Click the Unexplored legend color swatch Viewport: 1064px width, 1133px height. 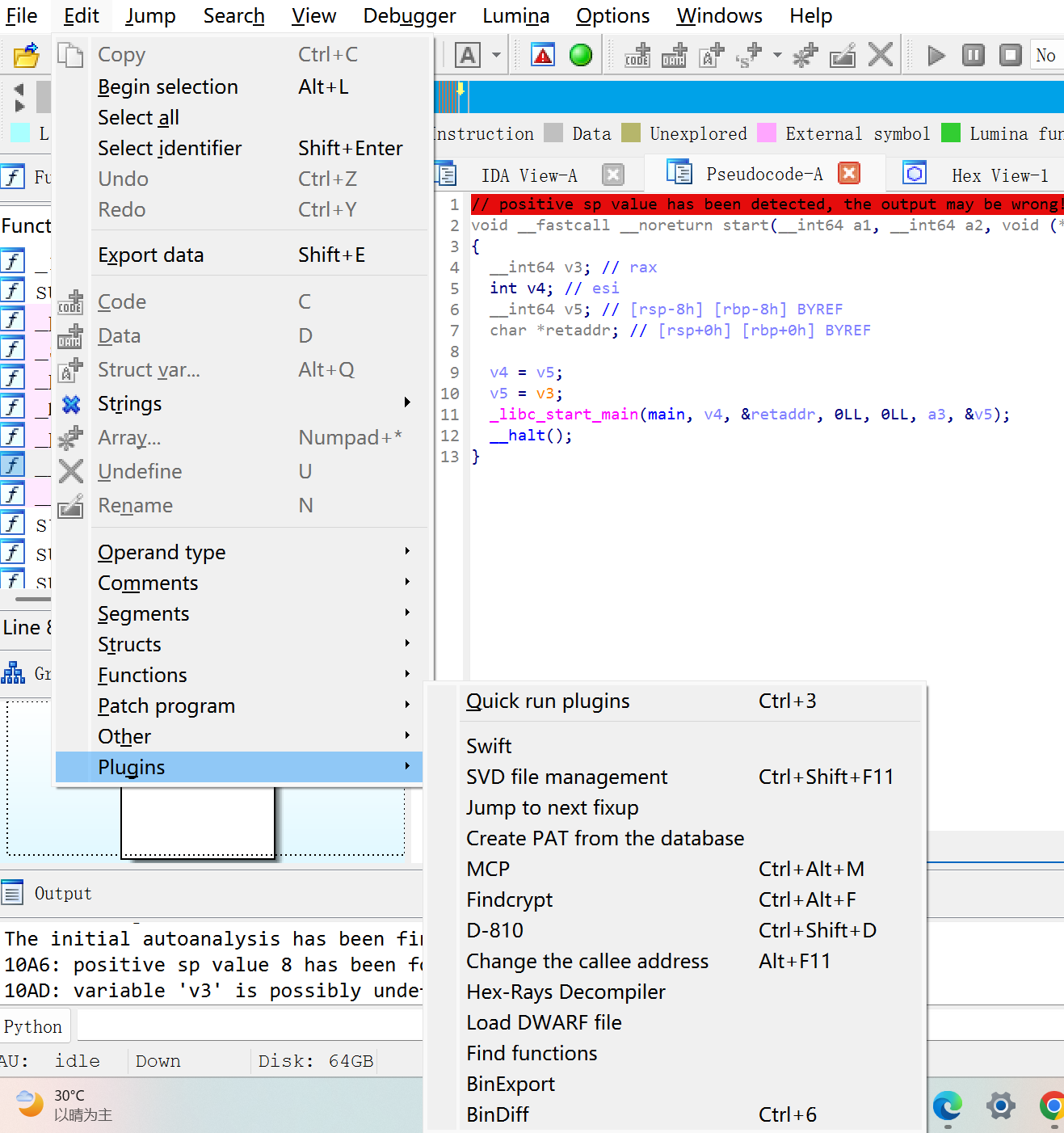[x=631, y=133]
